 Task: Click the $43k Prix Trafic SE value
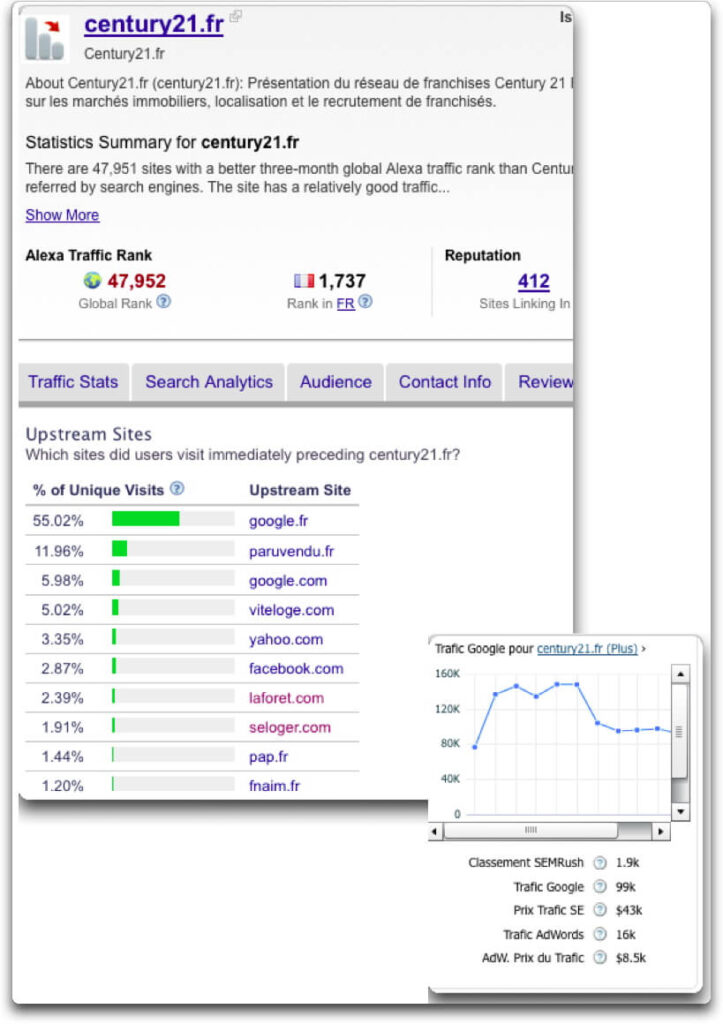[x=628, y=910]
